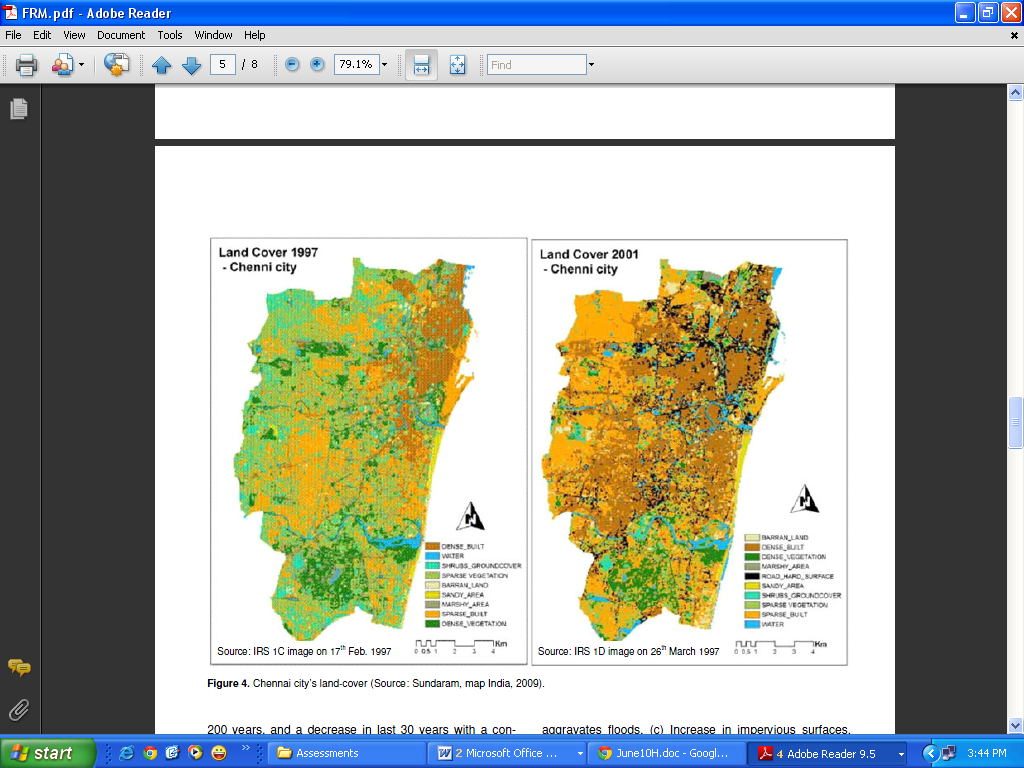
Task: Expand the Find options dropdown arrow
Action: 591,65
